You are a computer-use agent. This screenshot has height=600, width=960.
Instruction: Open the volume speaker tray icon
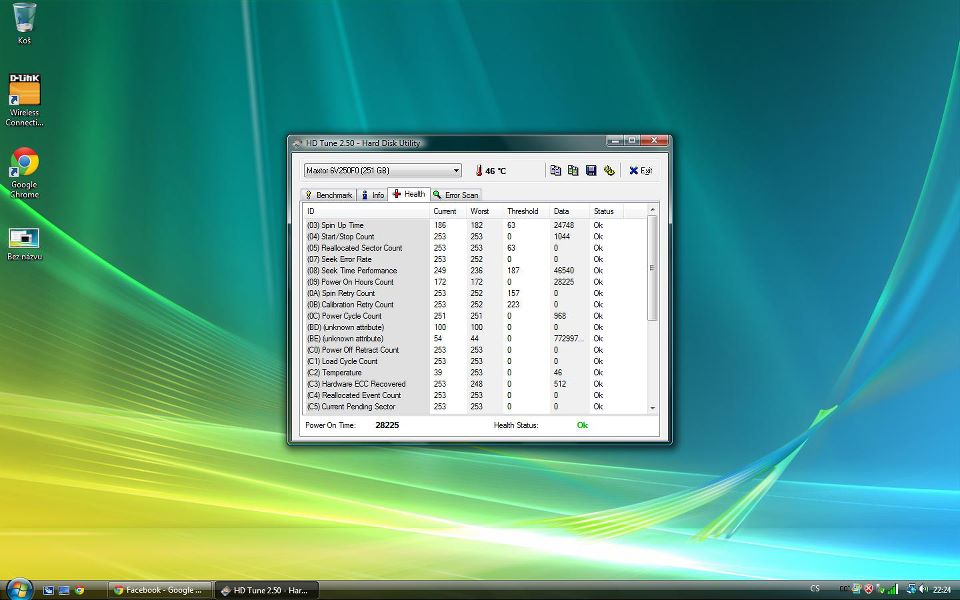[x=923, y=590]
